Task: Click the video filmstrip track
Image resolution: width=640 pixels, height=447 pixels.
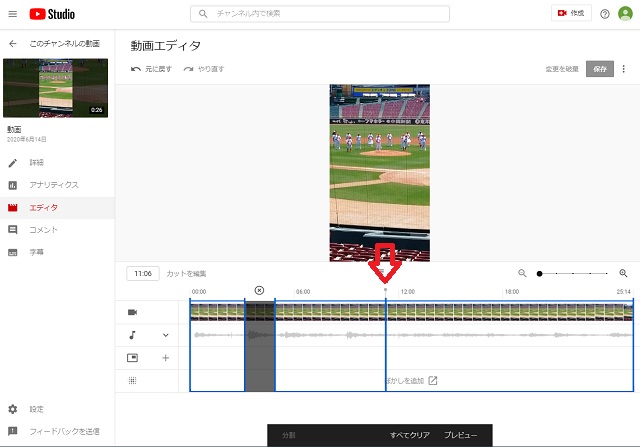Action: click(411, 312)
